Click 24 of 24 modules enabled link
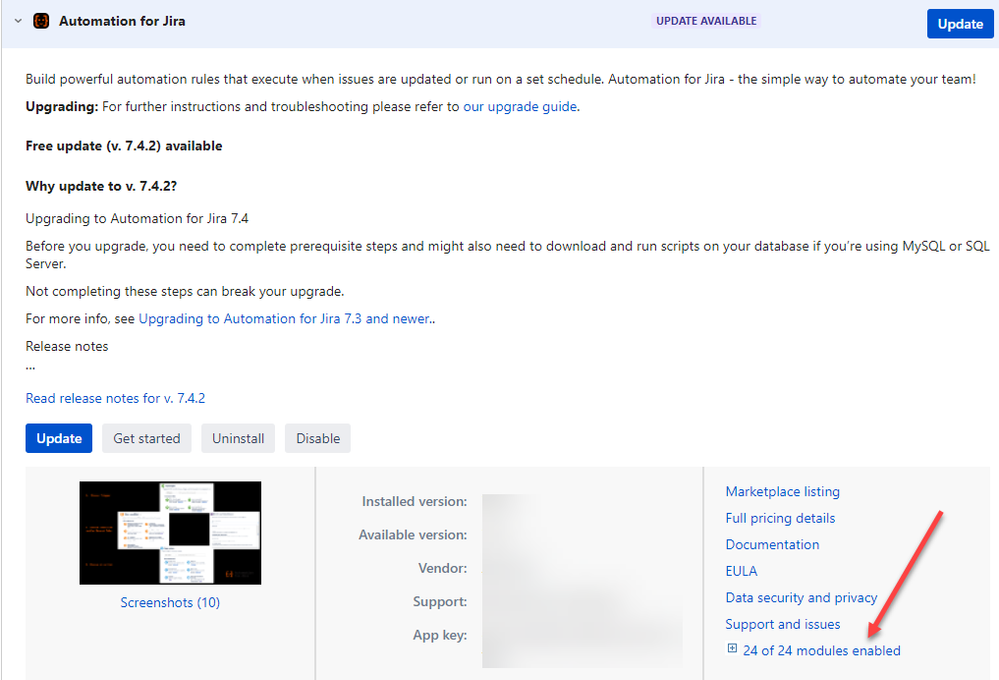 point(821,651)
